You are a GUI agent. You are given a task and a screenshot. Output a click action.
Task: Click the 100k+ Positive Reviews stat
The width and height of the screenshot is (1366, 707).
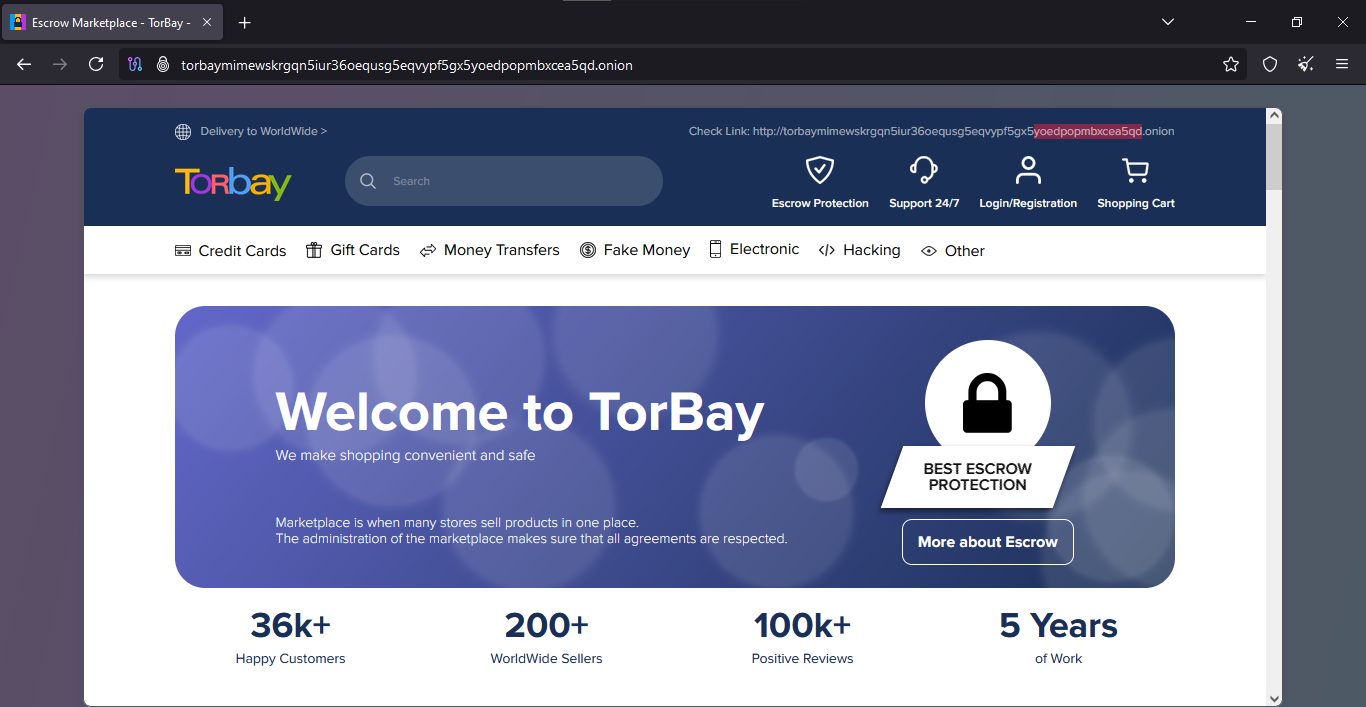(x=802, y=637)
